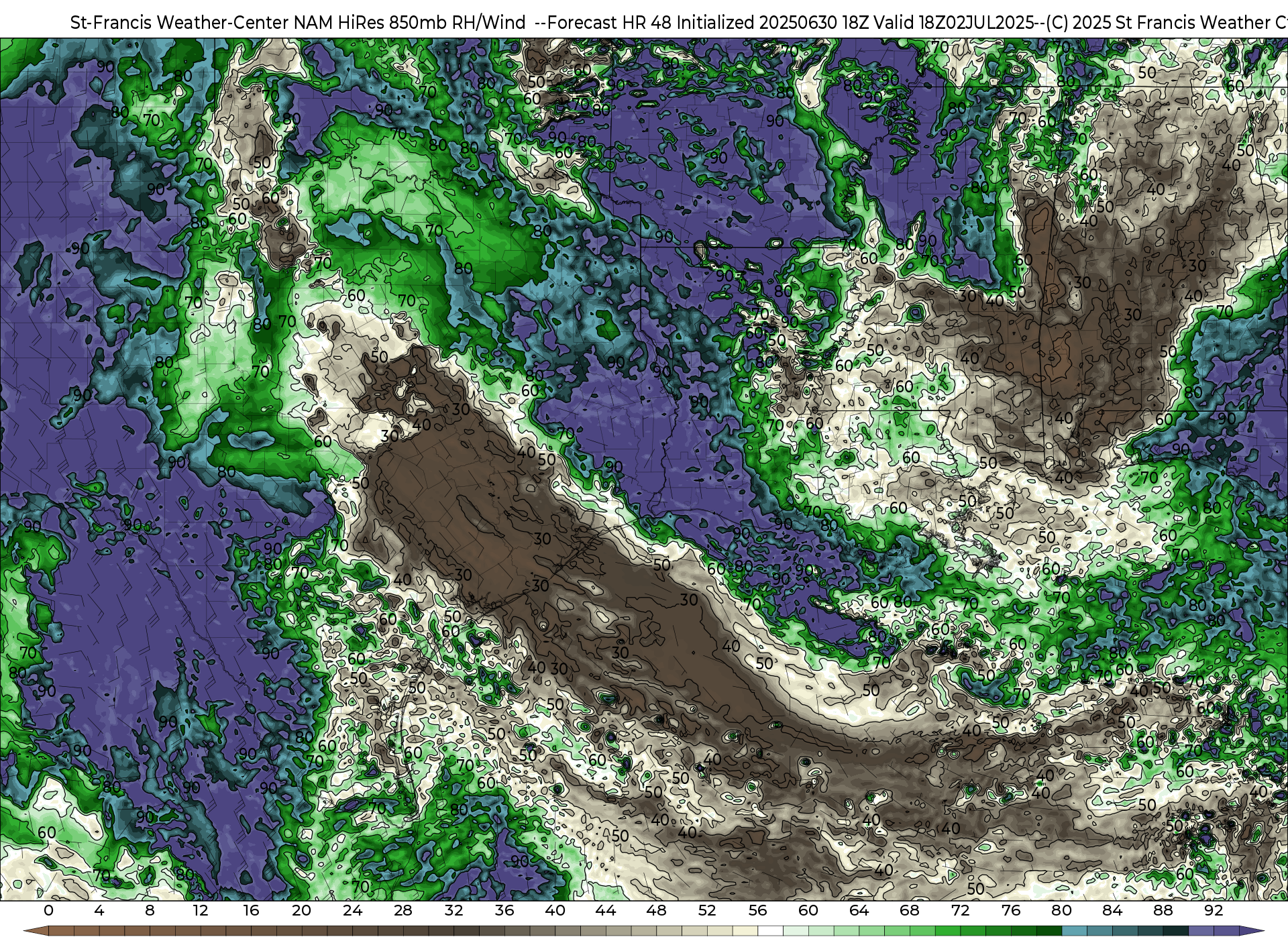Click the teal-blue colorbar segment just right of 80
This screenshot has width=1288, height=939.
1074,931
